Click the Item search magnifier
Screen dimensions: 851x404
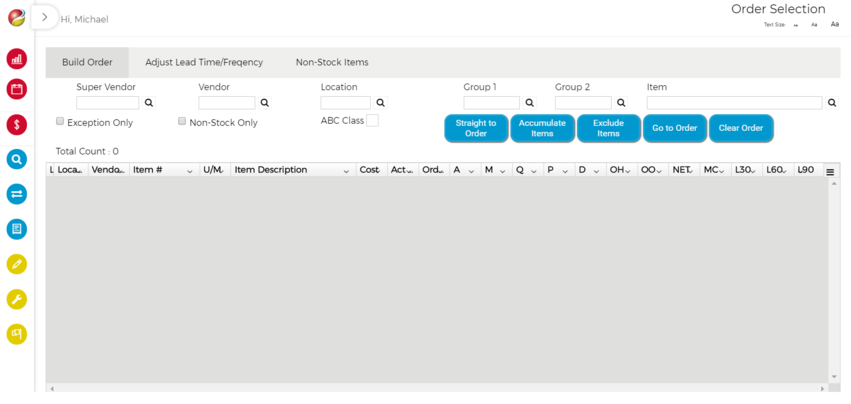click(x=832, y=103)
